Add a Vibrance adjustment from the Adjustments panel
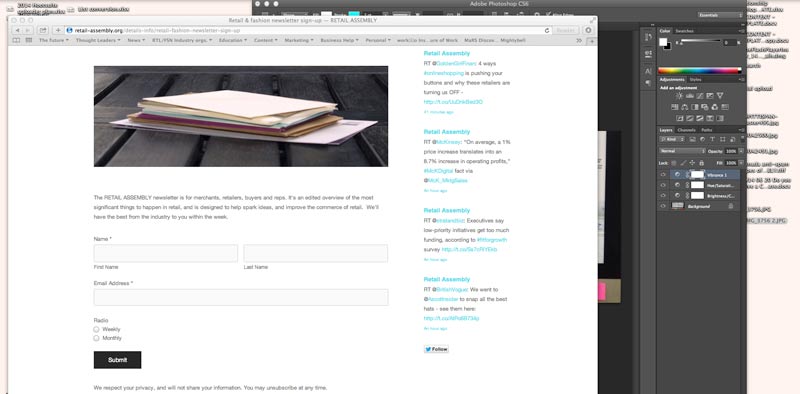800x394 pixels. pyautogui.click(x=720, y=96)
